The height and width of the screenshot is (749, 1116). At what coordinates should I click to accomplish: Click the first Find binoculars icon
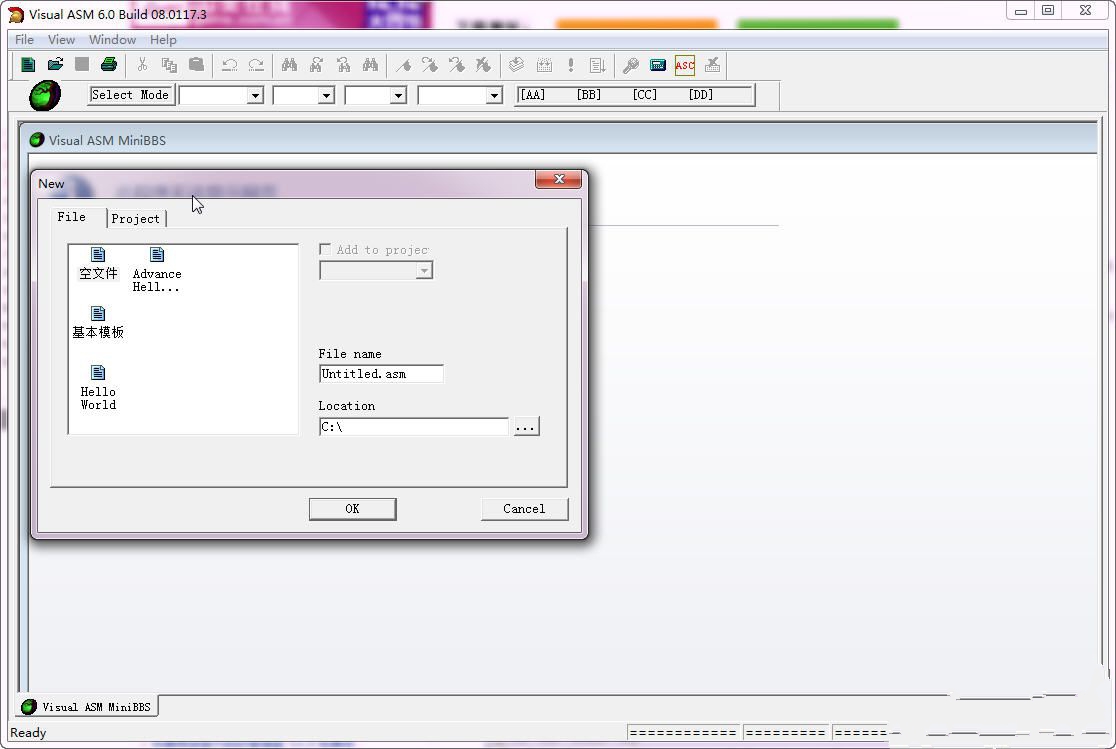pos(289,65)
